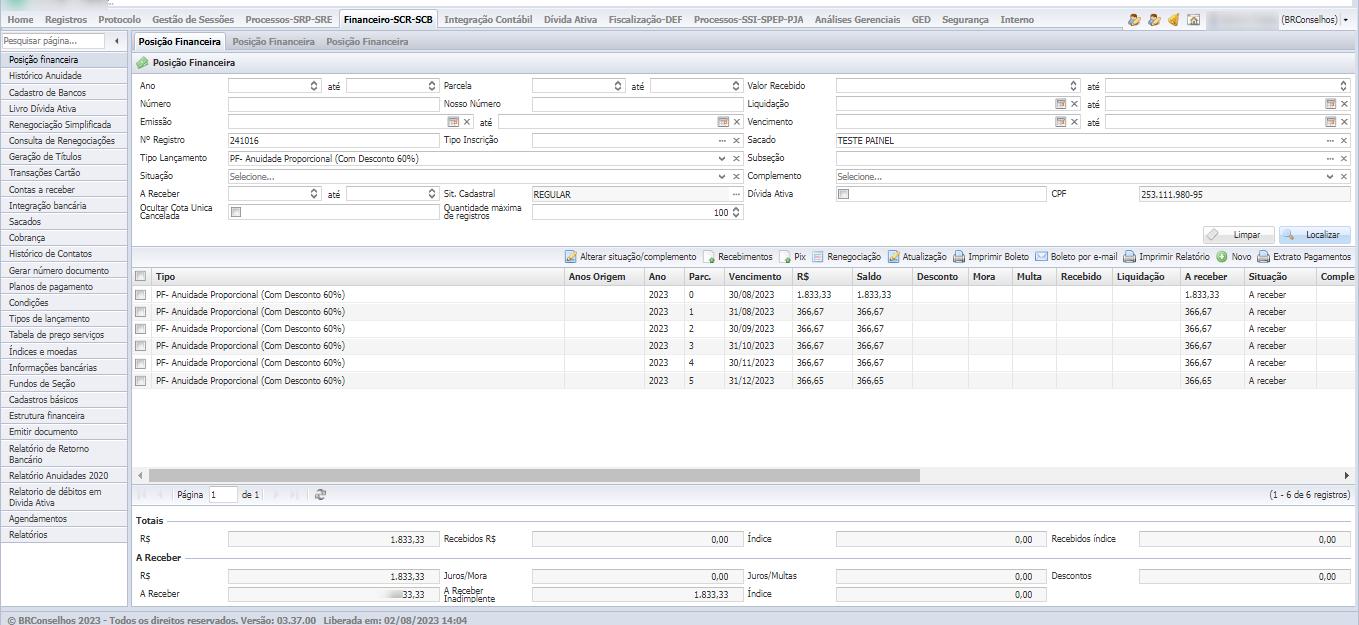Viewport: 1359px width, 625px height.
Task: Click the Página number input
Action: pos(222,494)
